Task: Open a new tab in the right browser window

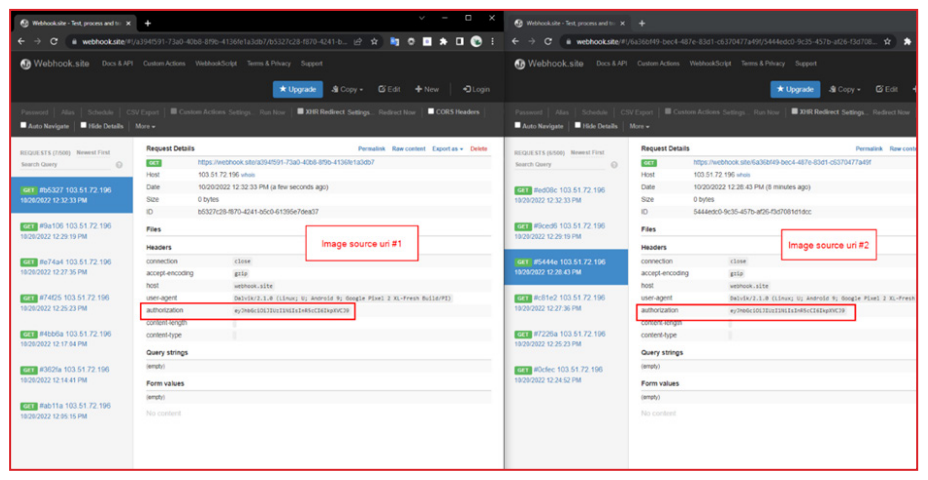Action: pyautogui.click(x=642, y=23)
